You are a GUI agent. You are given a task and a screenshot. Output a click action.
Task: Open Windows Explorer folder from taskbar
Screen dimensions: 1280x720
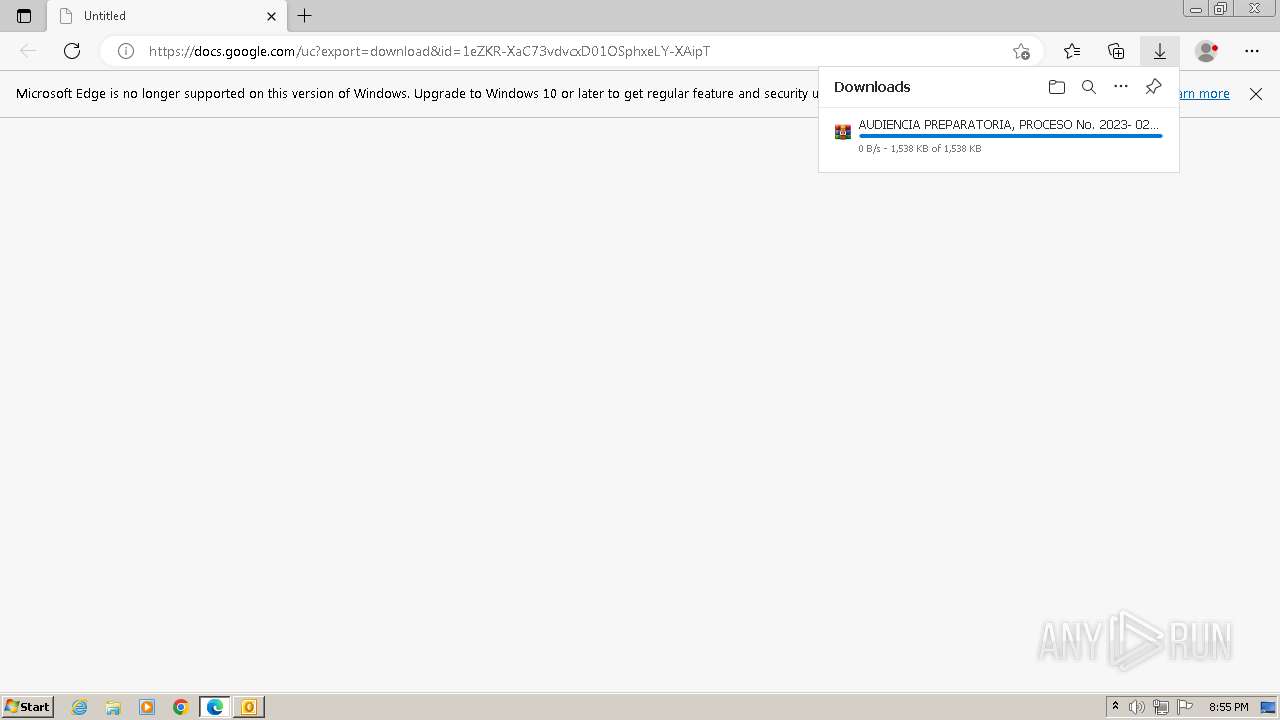point(113,707)
